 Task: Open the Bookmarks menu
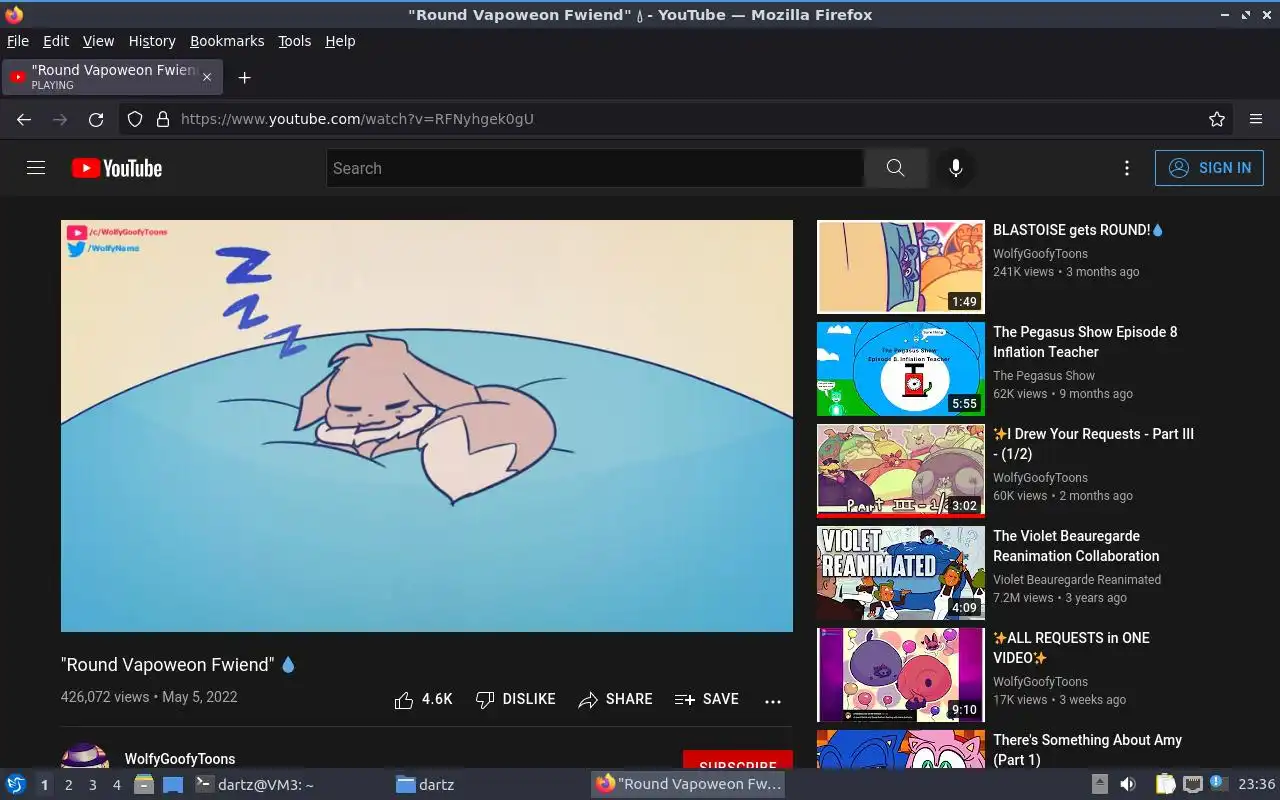(x=227, y=41)
